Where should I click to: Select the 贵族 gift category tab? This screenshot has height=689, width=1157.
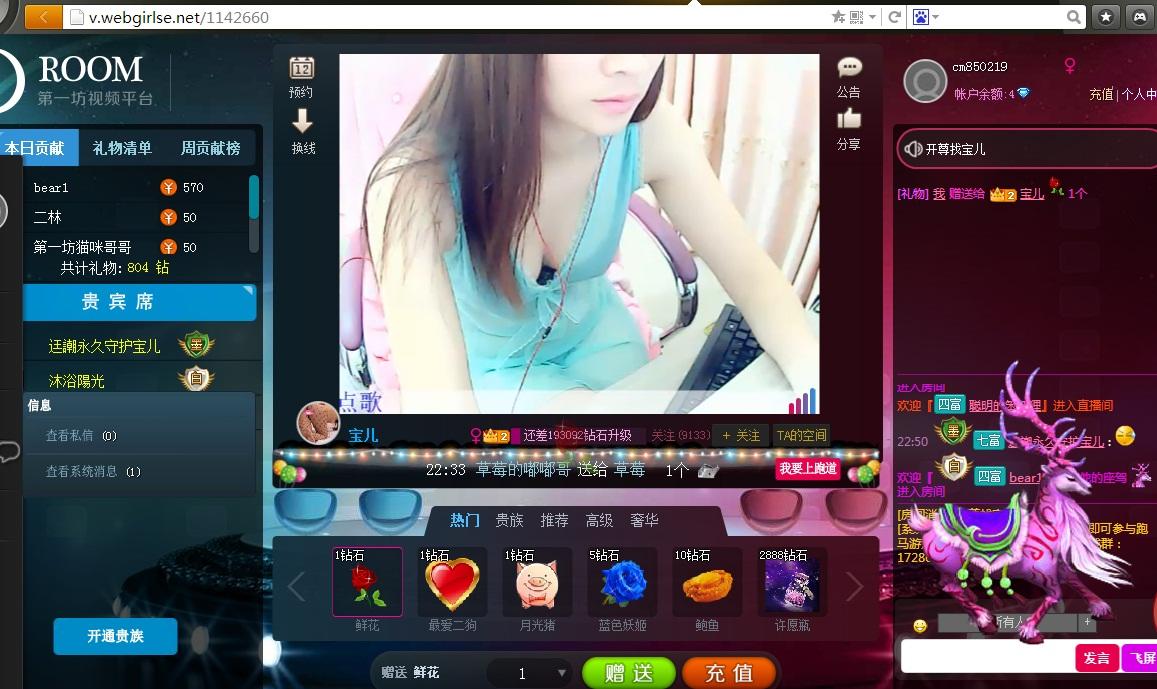(x=509, y=520)
